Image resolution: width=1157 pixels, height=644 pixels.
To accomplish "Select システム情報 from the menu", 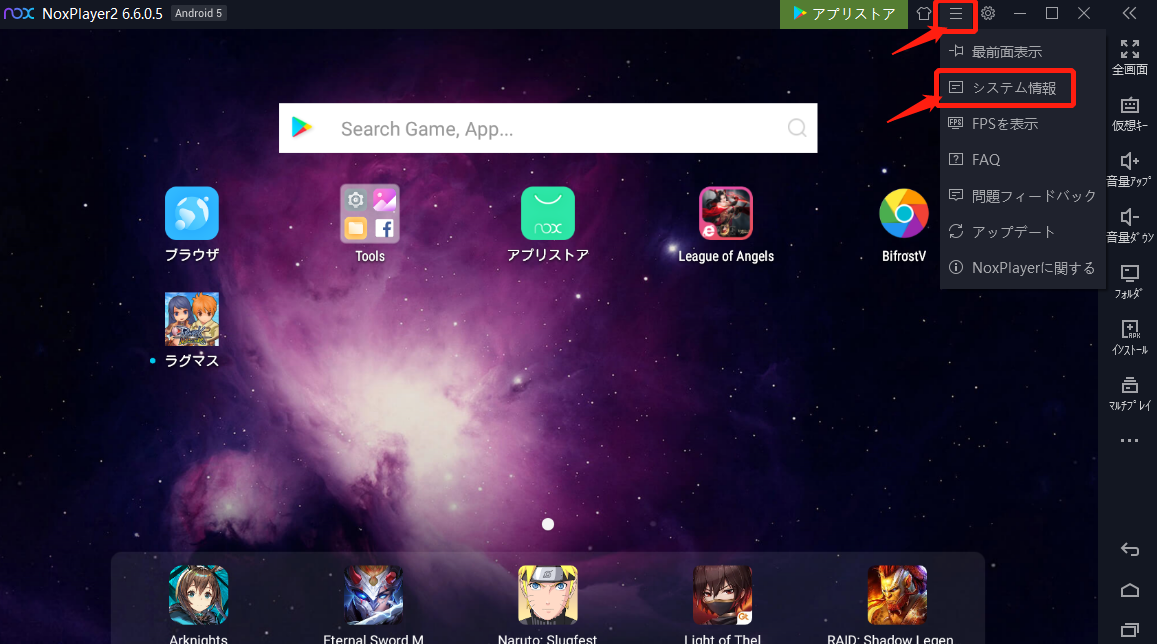I will pos(1012,88).
